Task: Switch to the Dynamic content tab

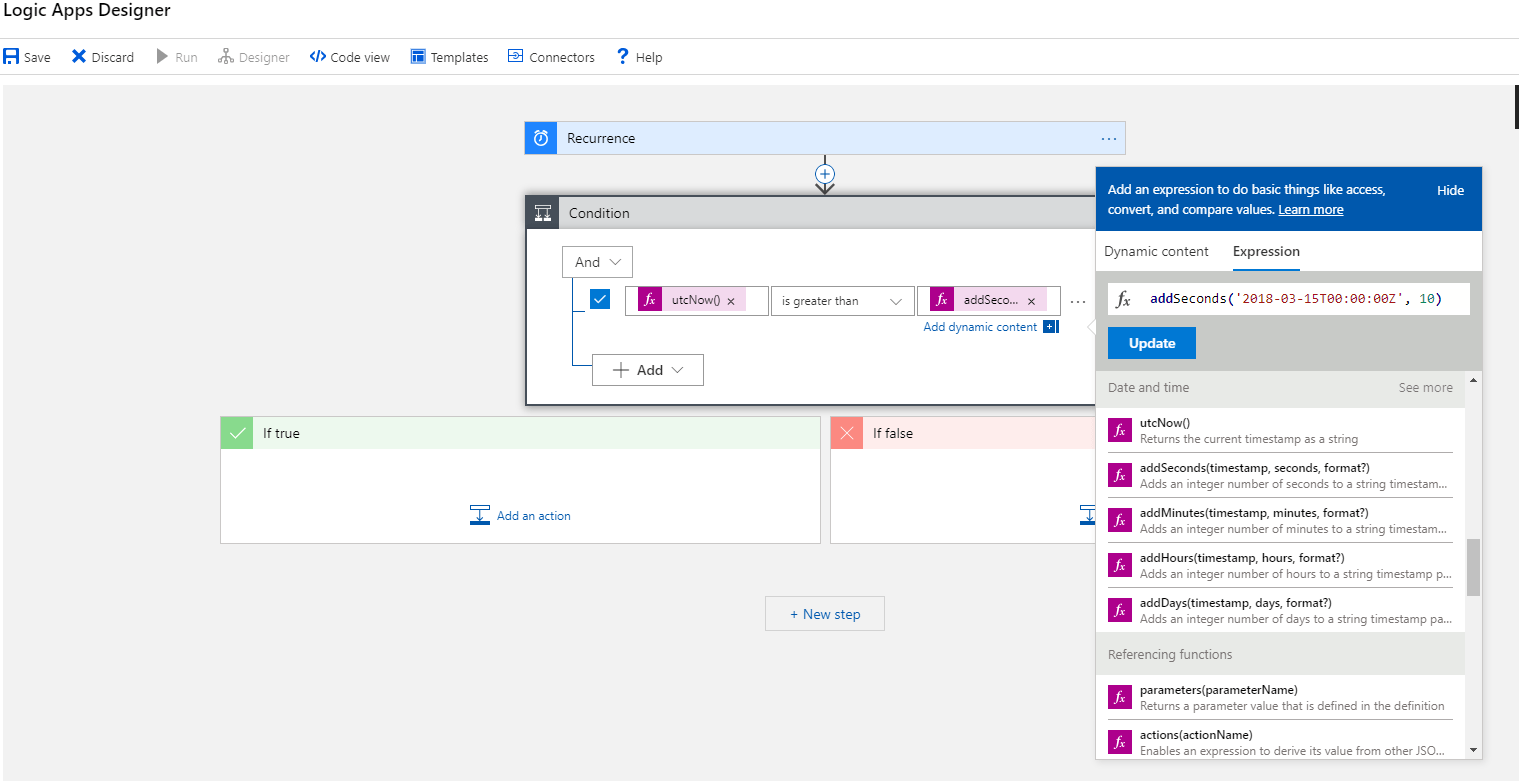Action: [x=1156, y=252]
